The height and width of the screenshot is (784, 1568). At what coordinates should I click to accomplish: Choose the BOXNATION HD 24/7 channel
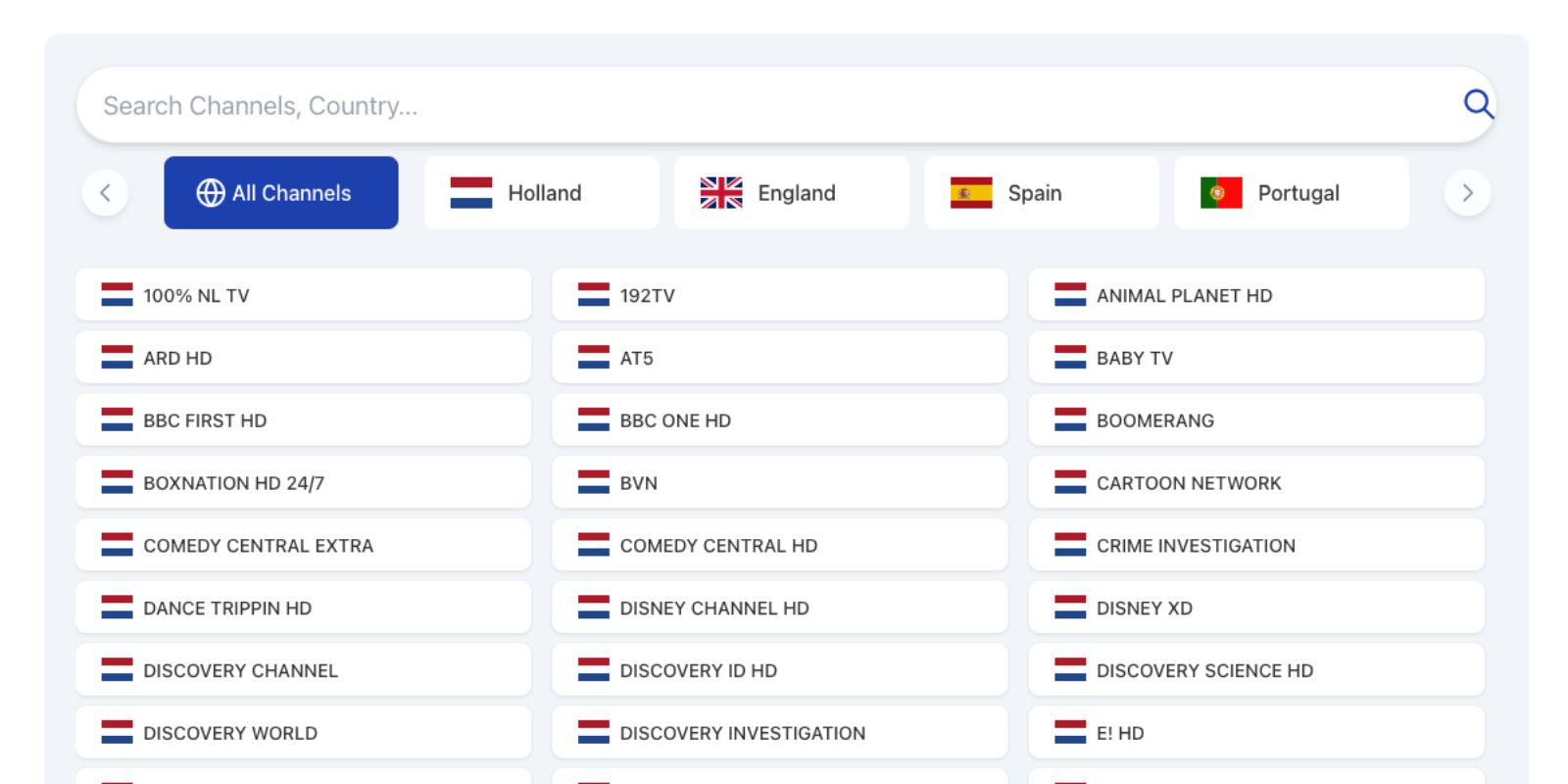pyautogui.click(x=303, y=483)
